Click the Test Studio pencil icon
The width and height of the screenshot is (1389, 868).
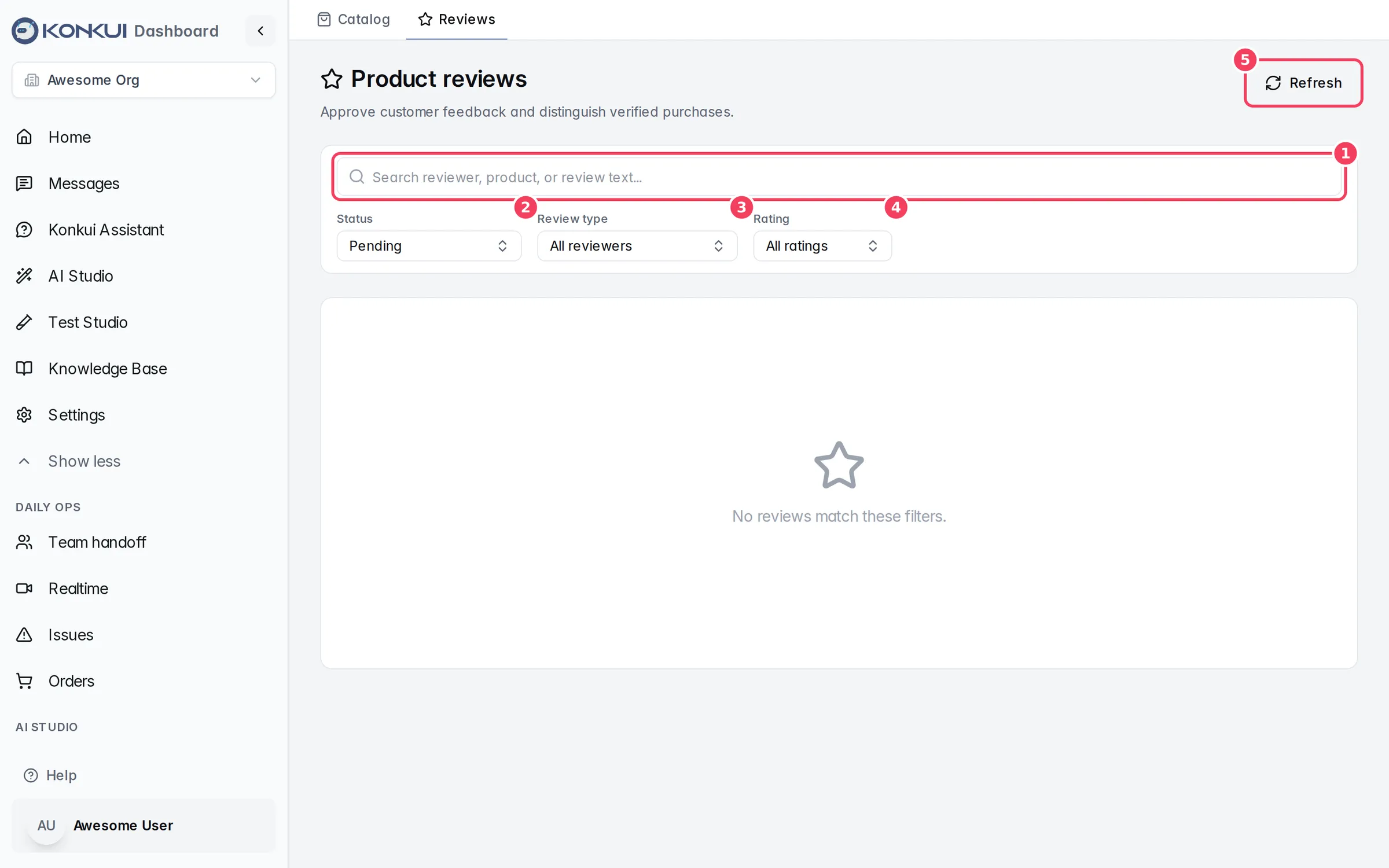tap(24, 322)
